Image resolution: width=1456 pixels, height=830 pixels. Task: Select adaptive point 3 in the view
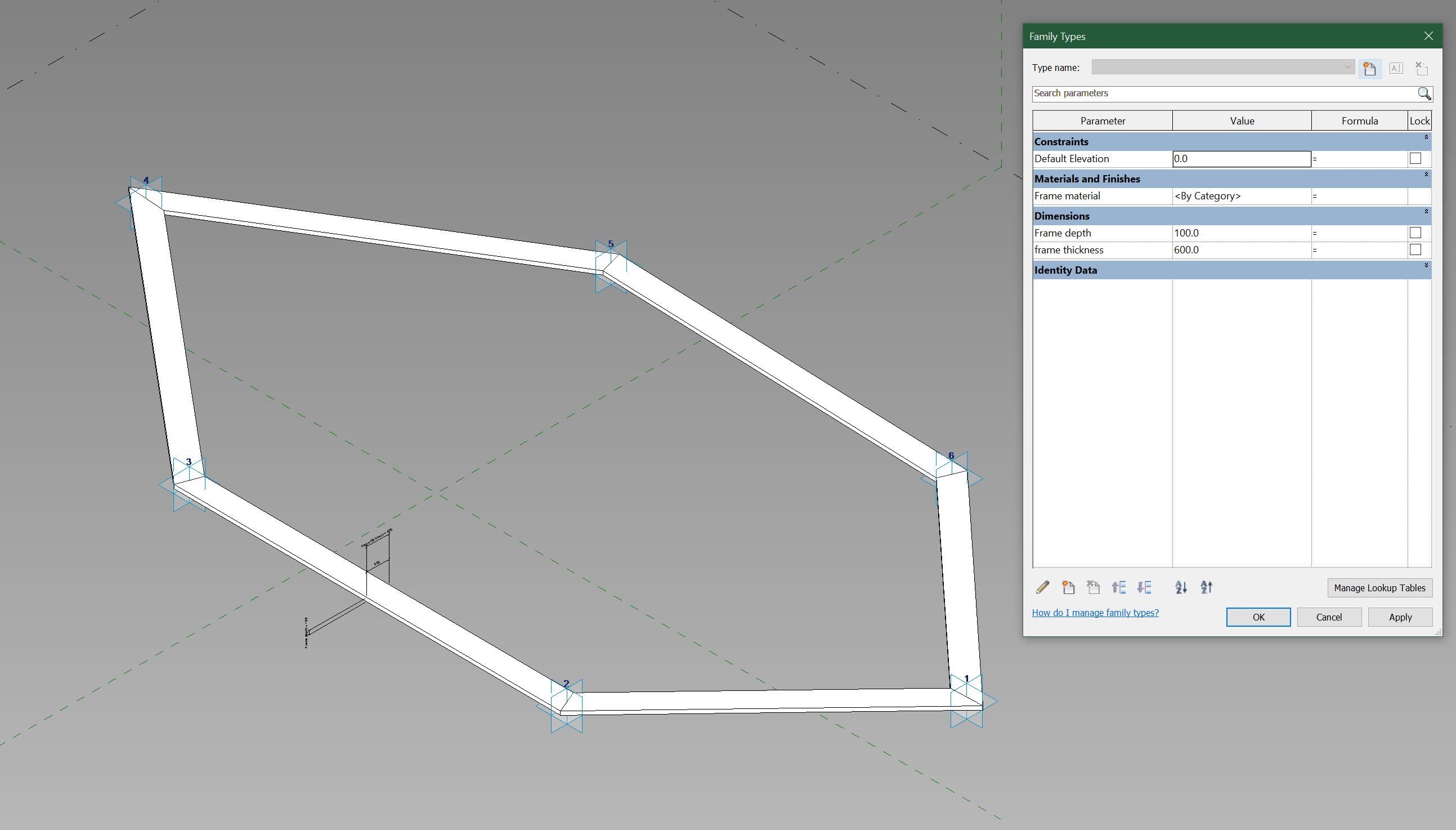[189, 485]
